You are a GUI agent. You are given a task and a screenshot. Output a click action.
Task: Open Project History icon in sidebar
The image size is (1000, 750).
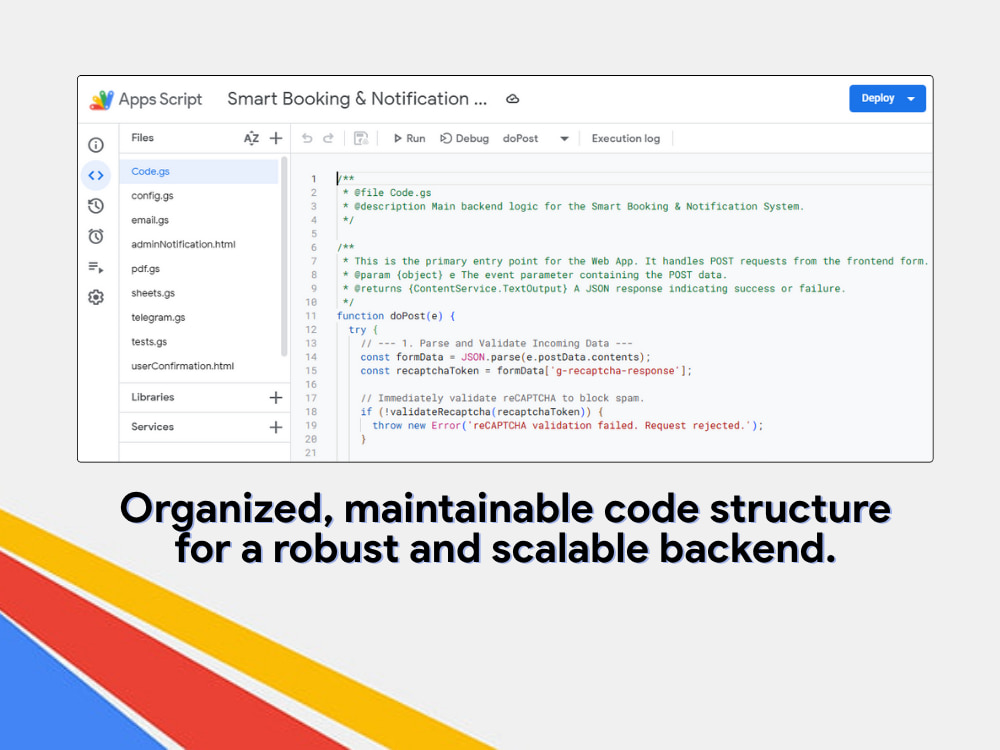(x=96, y=206)
